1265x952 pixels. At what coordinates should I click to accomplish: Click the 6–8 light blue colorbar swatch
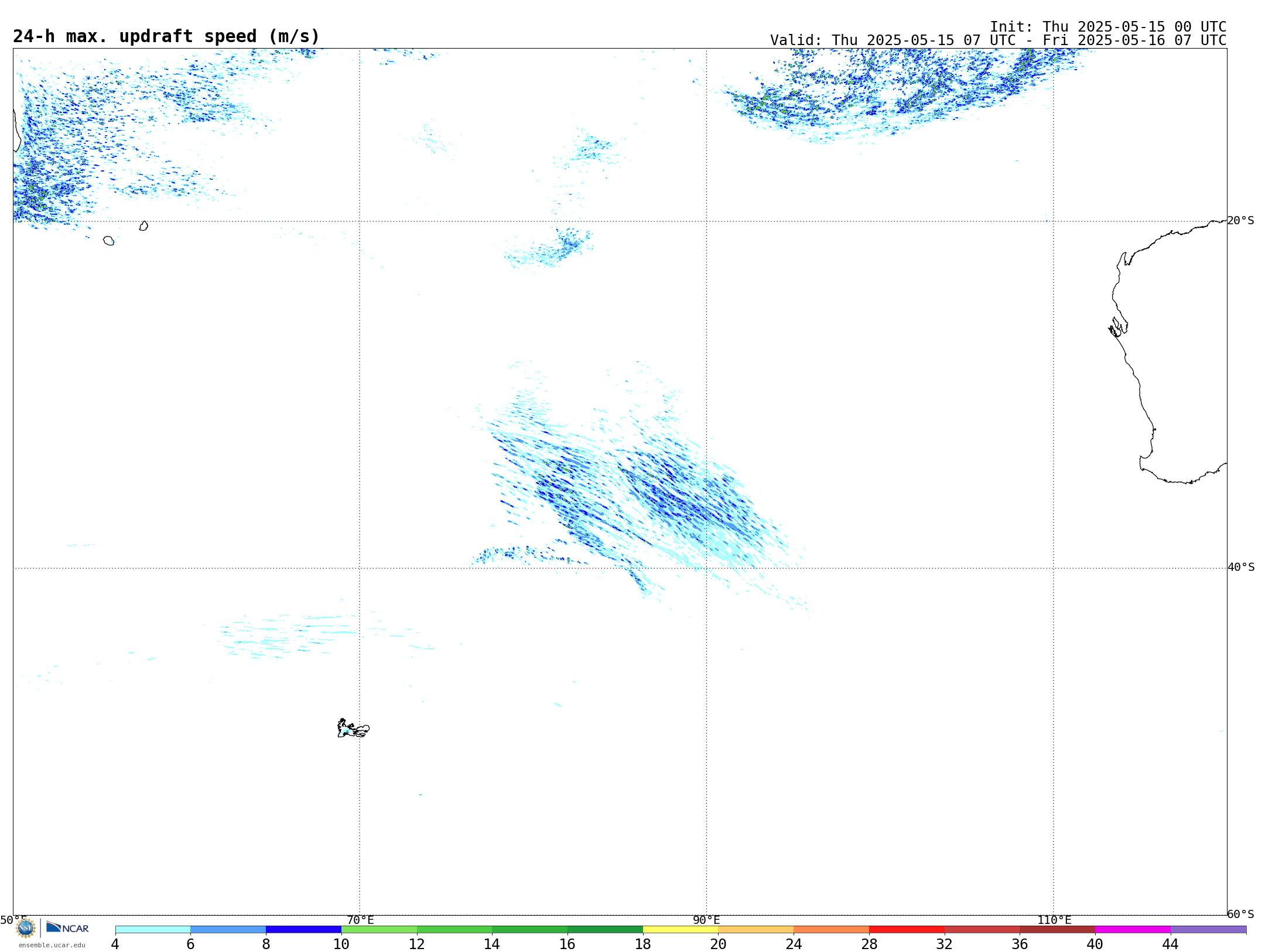point(228,930)
